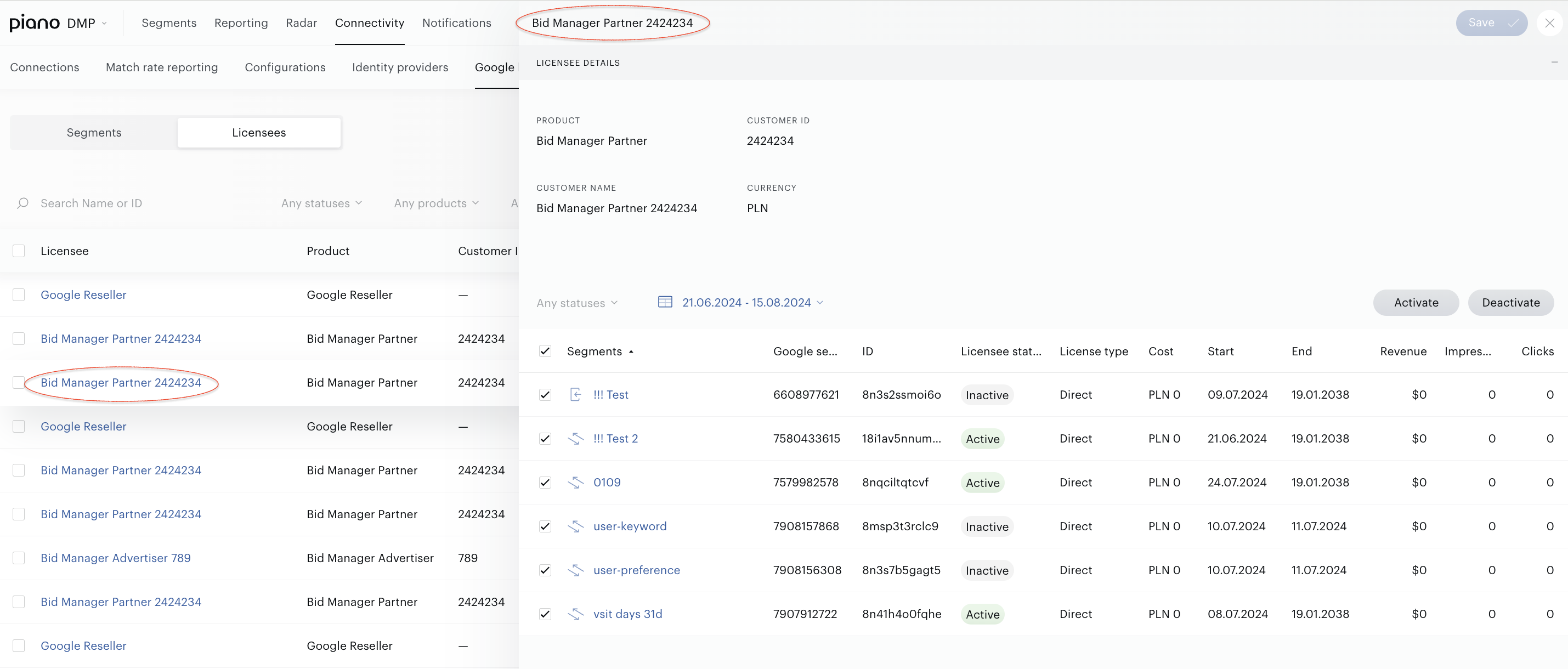Open the segments Any statuses dropdown
Screen dimensions: 1568x669
577,303
